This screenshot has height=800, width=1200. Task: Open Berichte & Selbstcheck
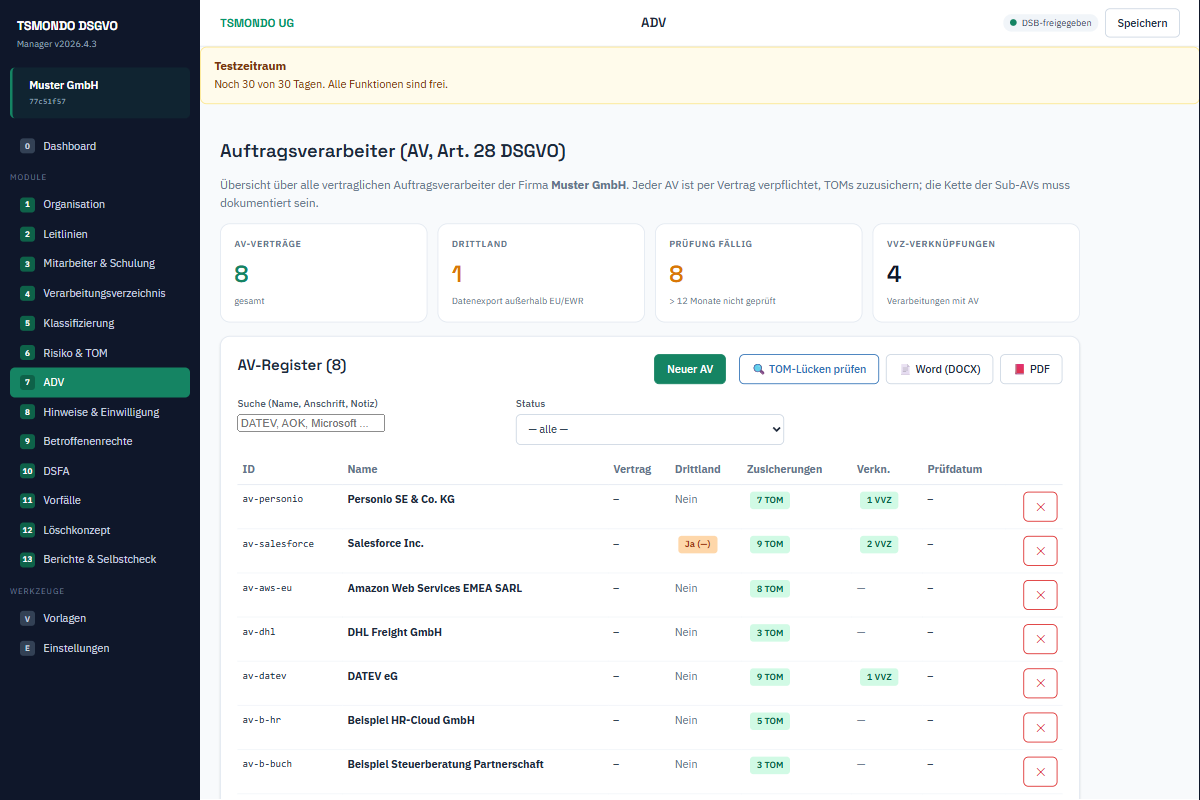(x=100, y=559)
